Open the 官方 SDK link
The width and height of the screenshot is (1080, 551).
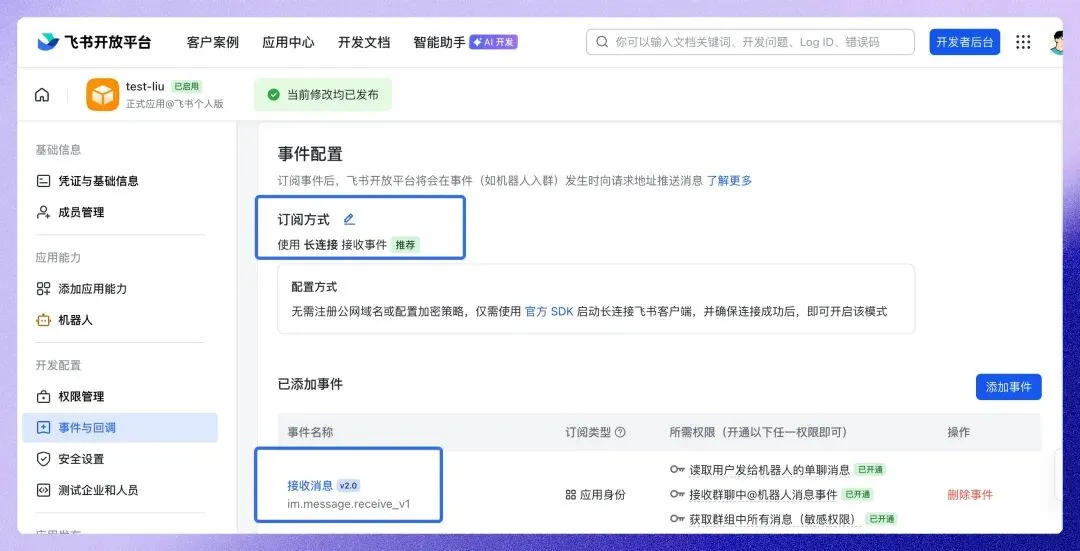click(549, 311)
